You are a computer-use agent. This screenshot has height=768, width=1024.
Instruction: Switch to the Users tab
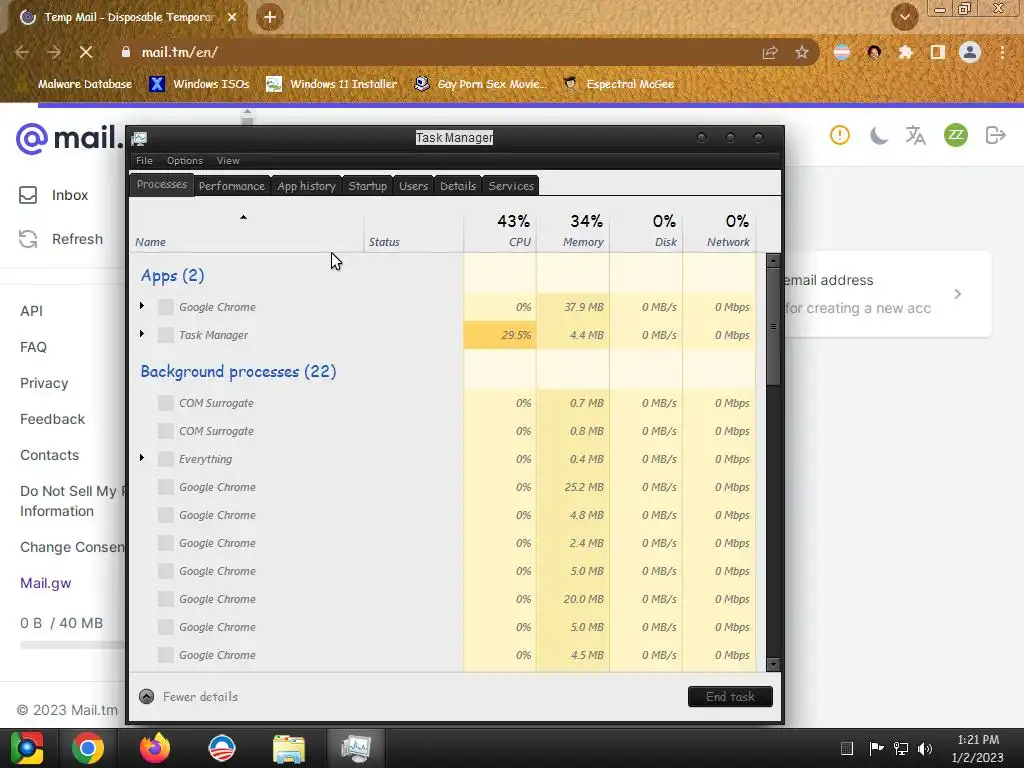(413, 186)
